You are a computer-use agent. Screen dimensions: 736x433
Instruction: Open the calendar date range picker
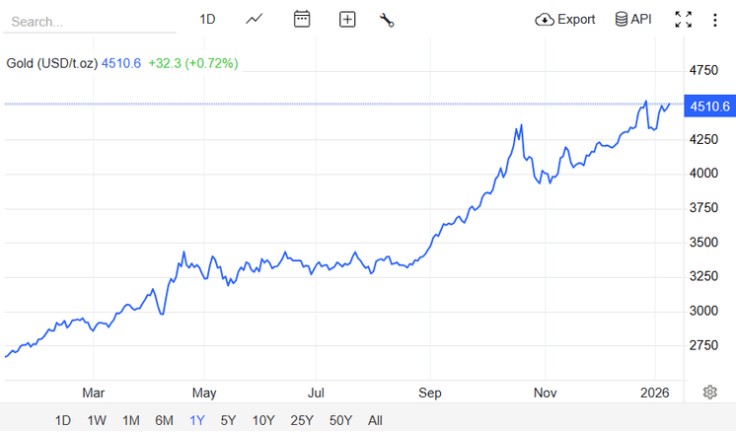(301, 19)
